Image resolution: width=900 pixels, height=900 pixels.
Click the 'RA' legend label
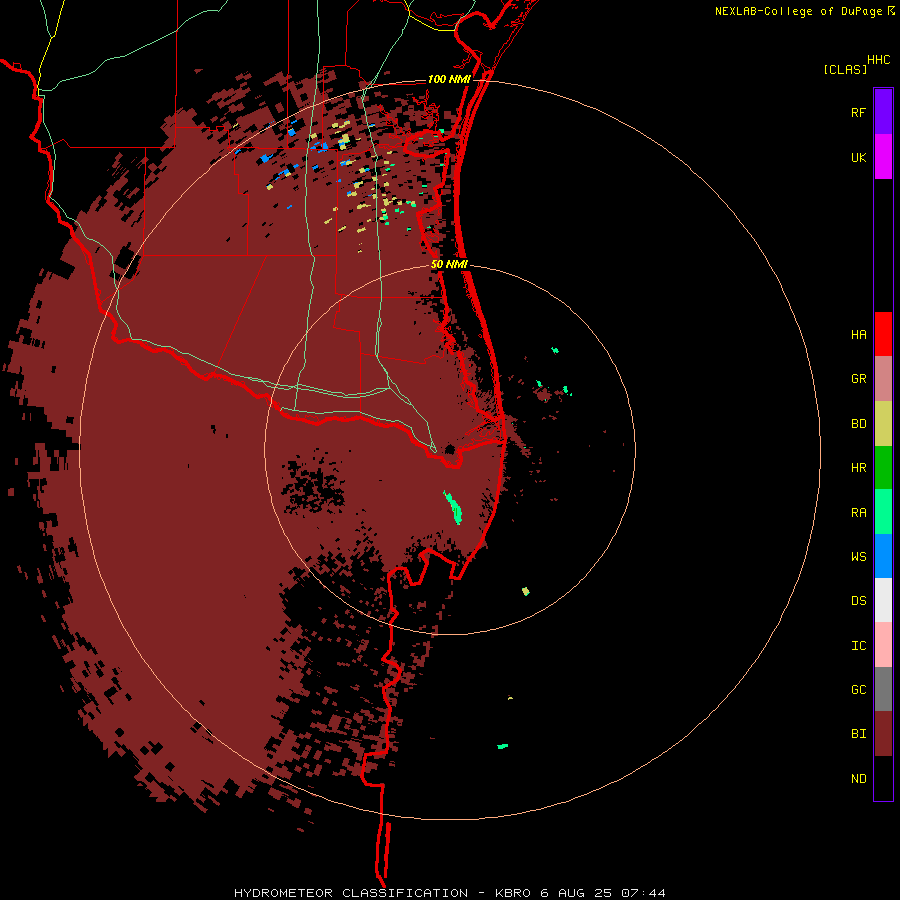pyautogui.click(x=858, y=513)
